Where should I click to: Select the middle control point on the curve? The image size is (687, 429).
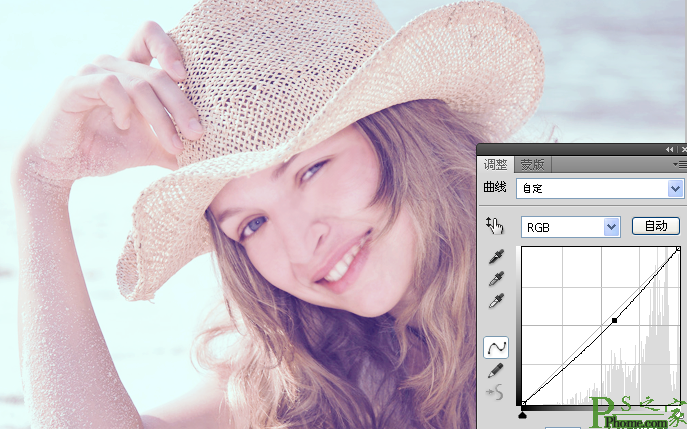614,321
